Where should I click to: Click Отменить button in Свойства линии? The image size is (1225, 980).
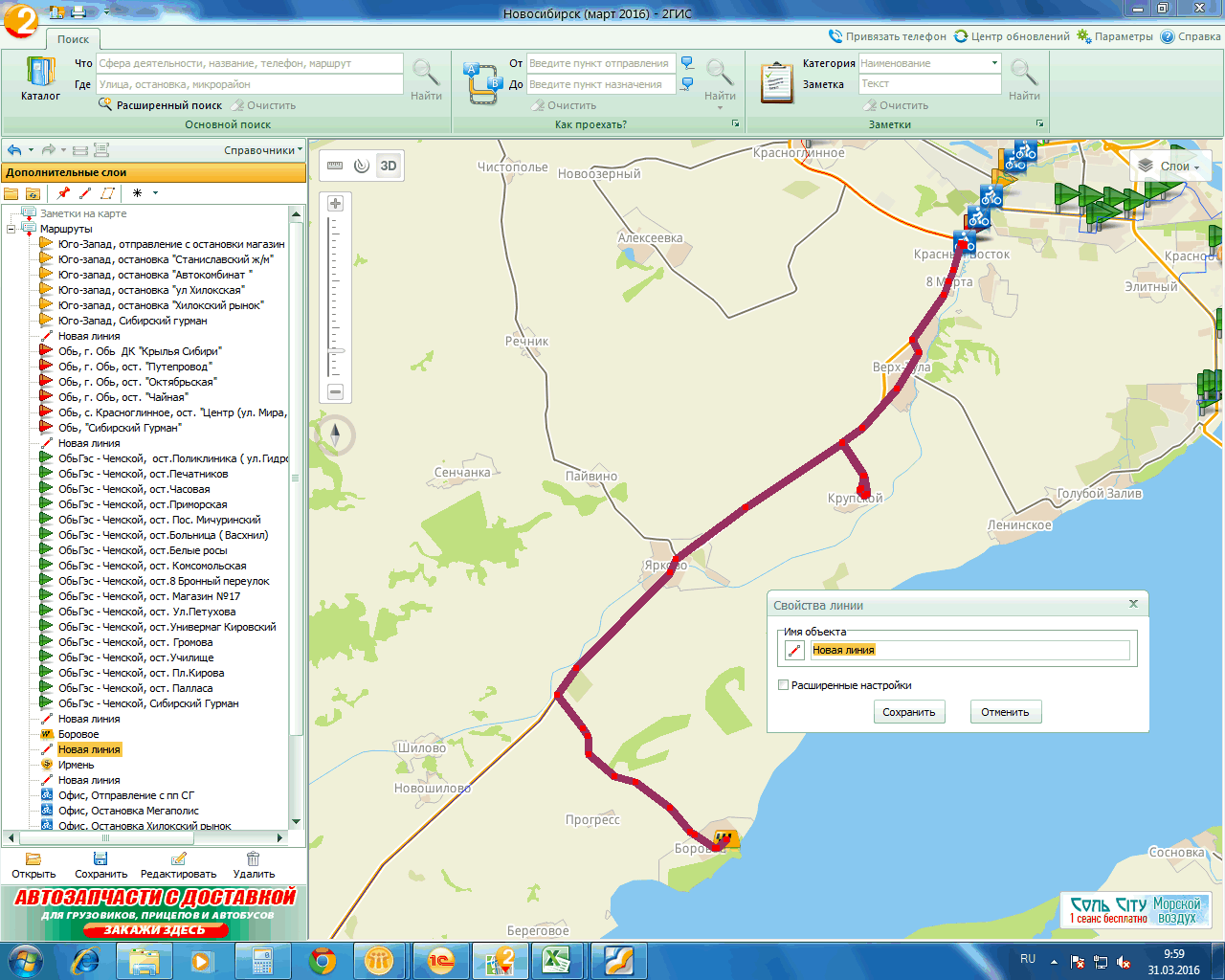pyautogui.click(x=1005, y=712)
